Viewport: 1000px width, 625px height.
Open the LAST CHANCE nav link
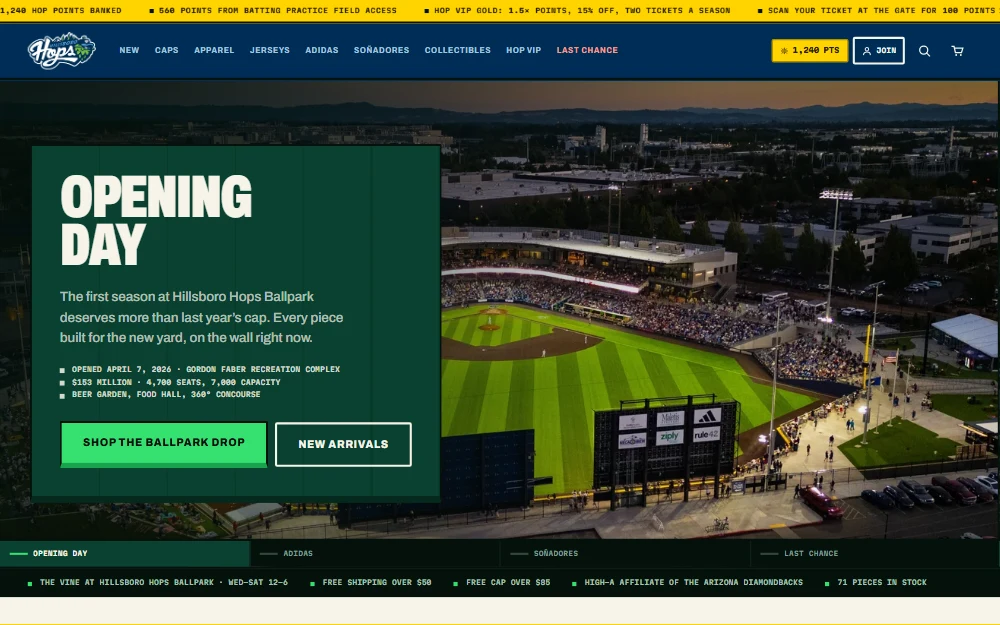587,50
